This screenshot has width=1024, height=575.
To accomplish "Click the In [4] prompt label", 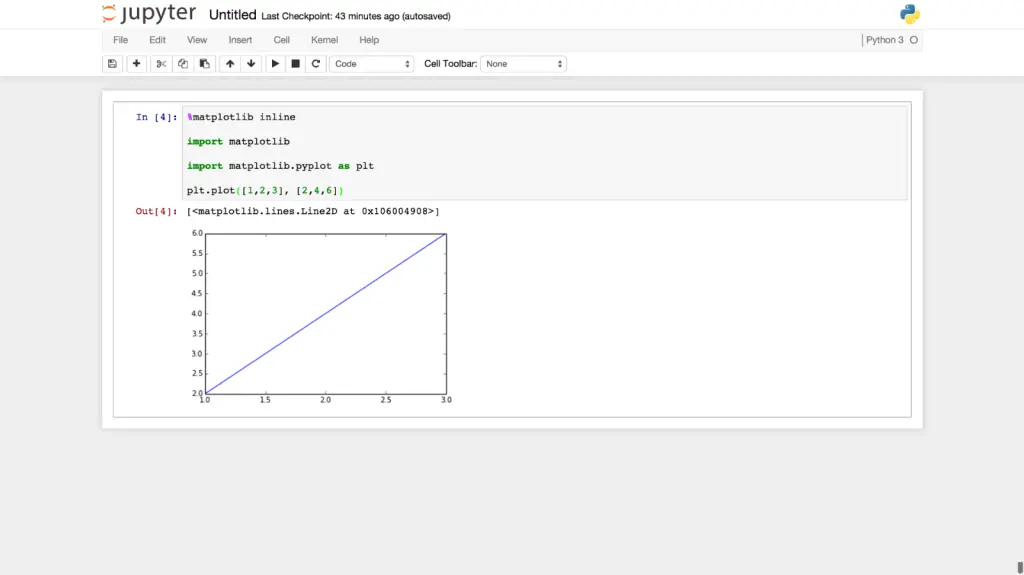I will click(156, 117).
